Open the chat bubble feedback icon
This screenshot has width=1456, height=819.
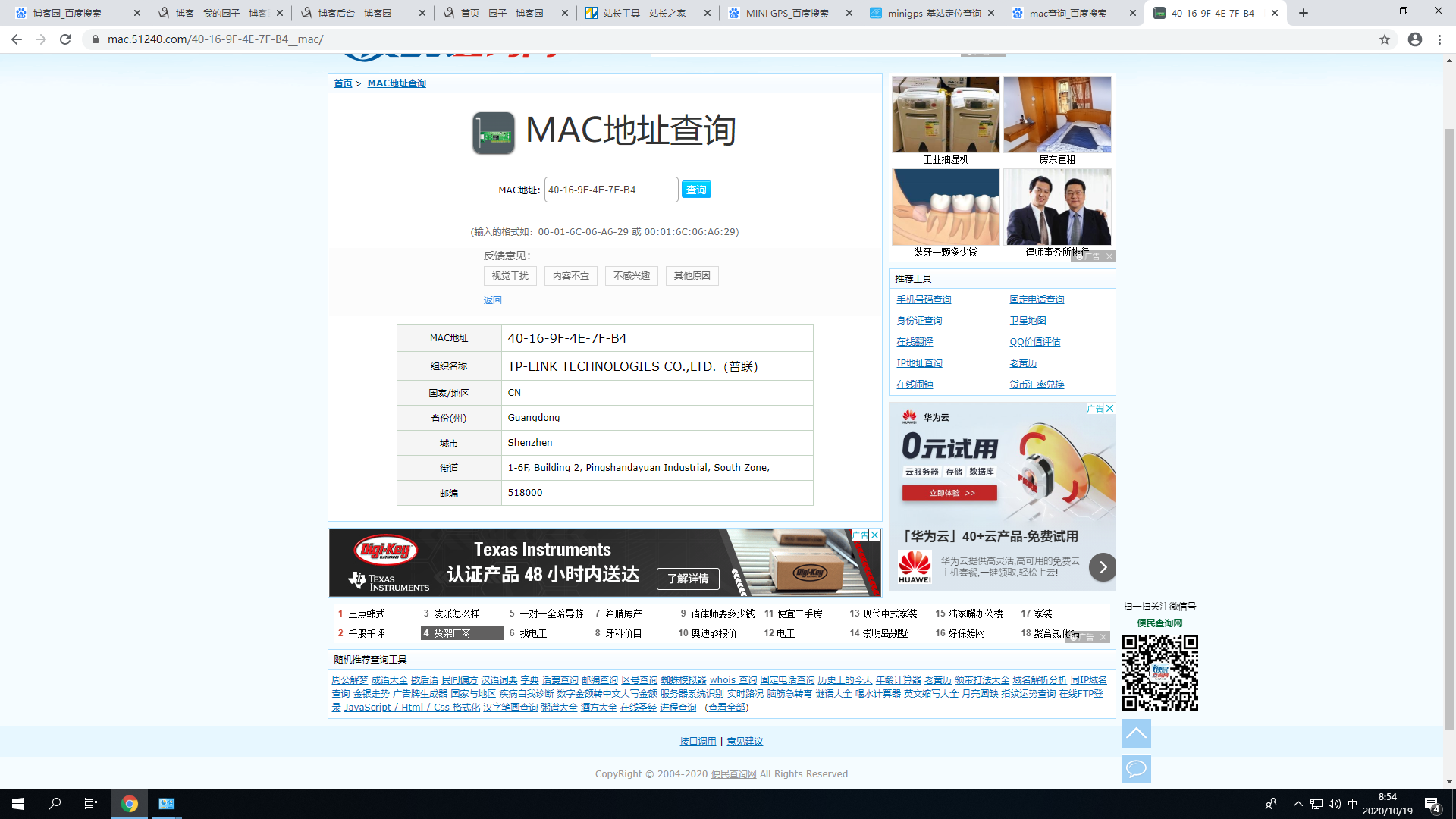(1136, 769)
